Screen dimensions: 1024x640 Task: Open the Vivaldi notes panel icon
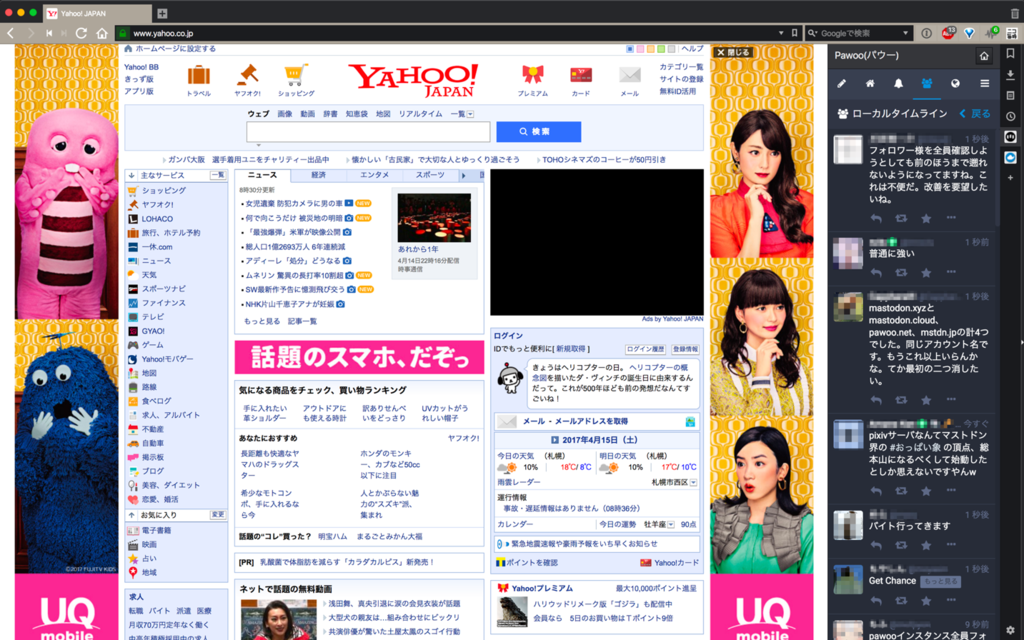coord(1010,95)
